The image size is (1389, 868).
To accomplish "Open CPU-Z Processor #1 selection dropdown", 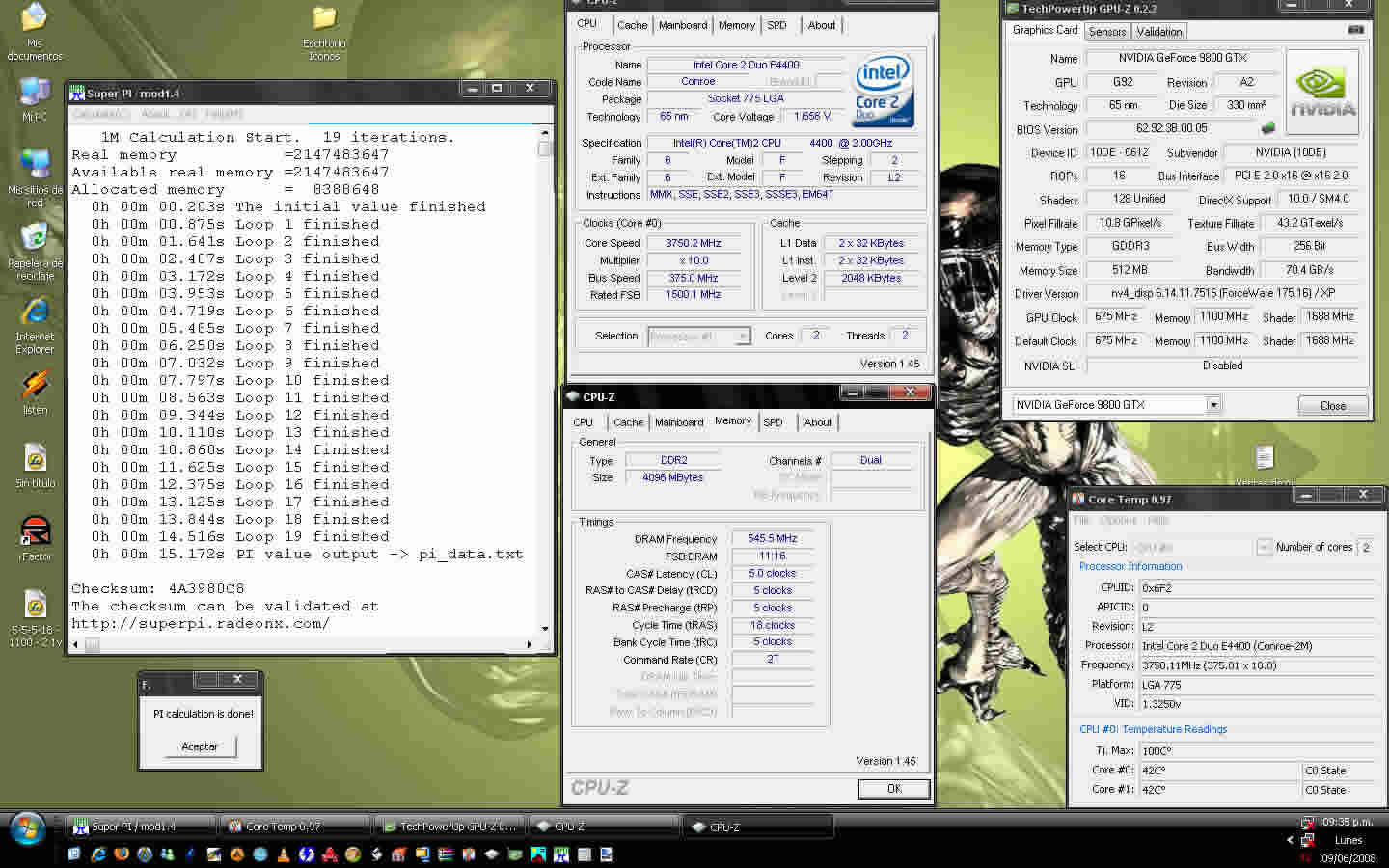I will [x=742, y=336].
